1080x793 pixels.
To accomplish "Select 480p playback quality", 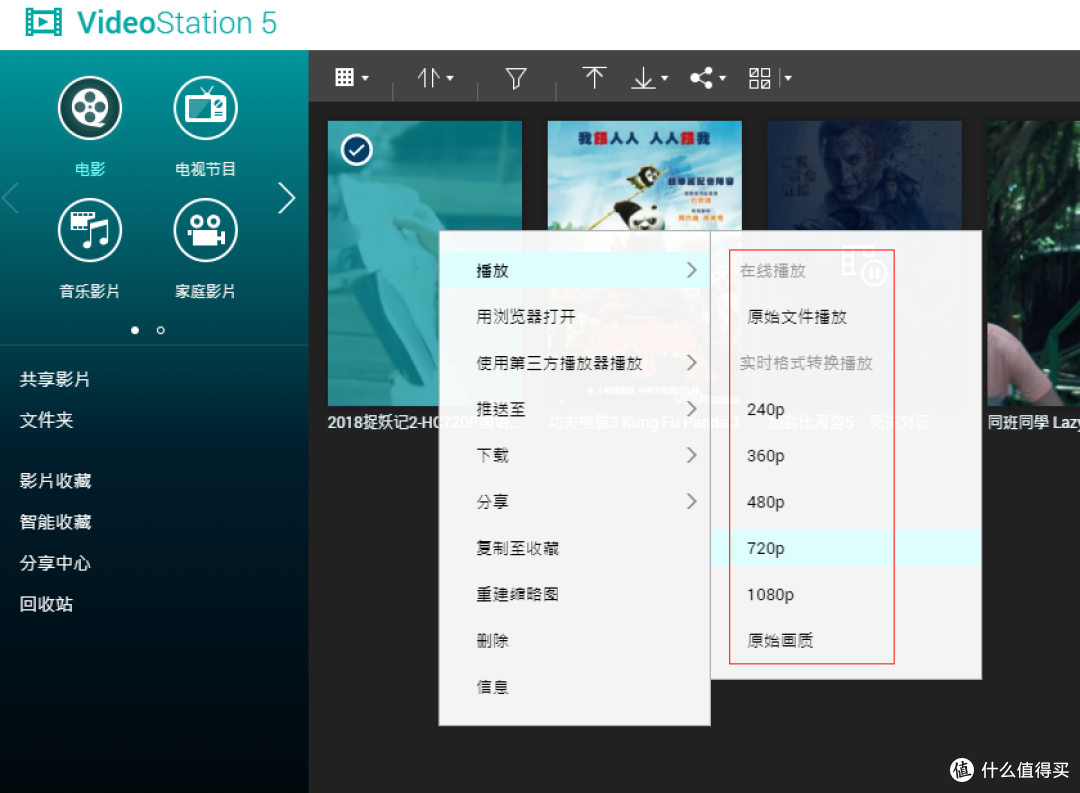I will coord(846,502).
